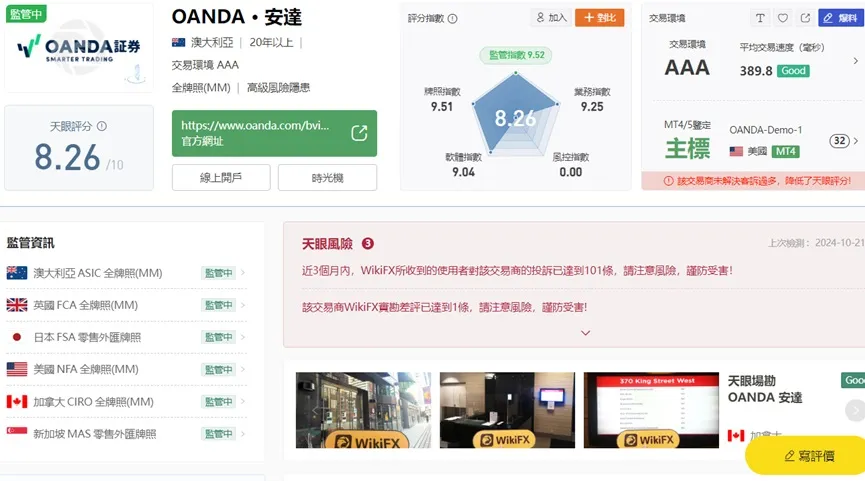
Task: Click the 時光機 button
Action: (x=328, y=178)
